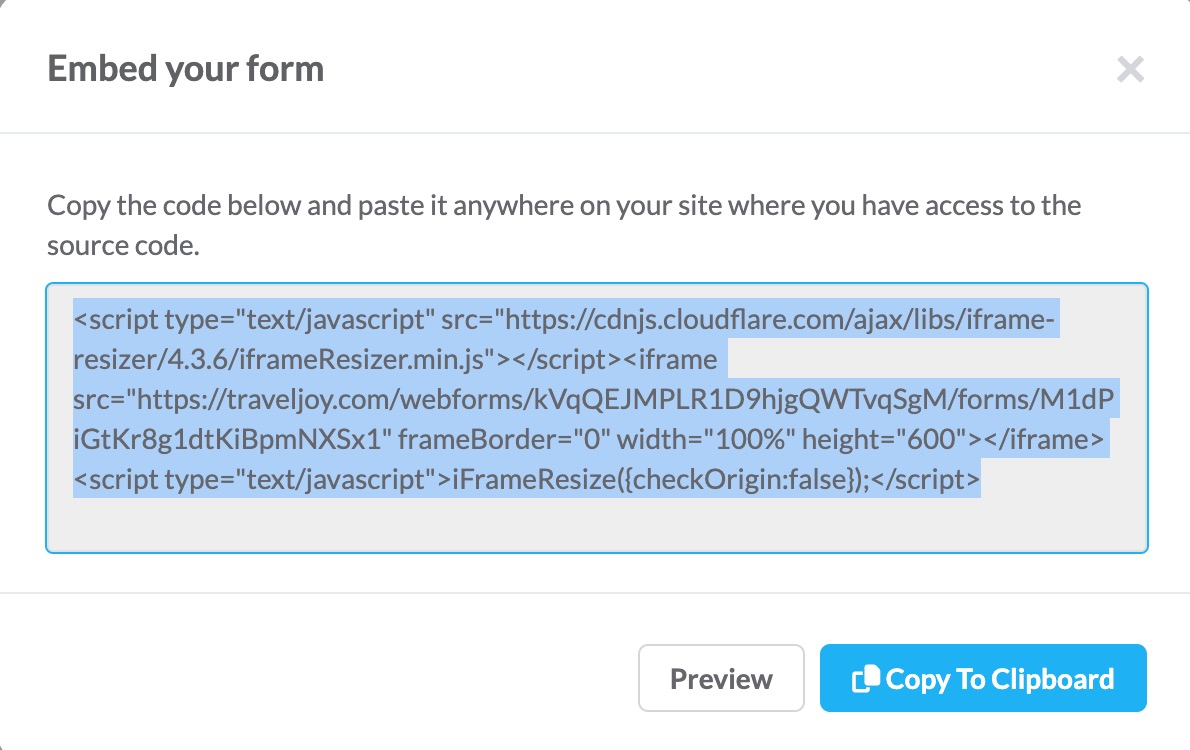Click the words 'source code.' in the instructions

point(123,246)
